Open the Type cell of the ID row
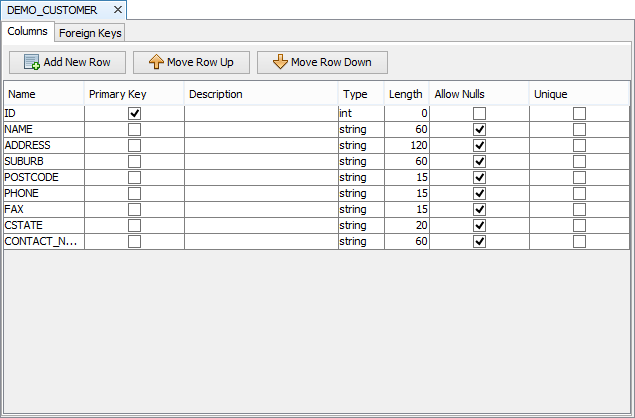This screenshot has height=418, width=635. pyautogui.click(x=360, y=114)
